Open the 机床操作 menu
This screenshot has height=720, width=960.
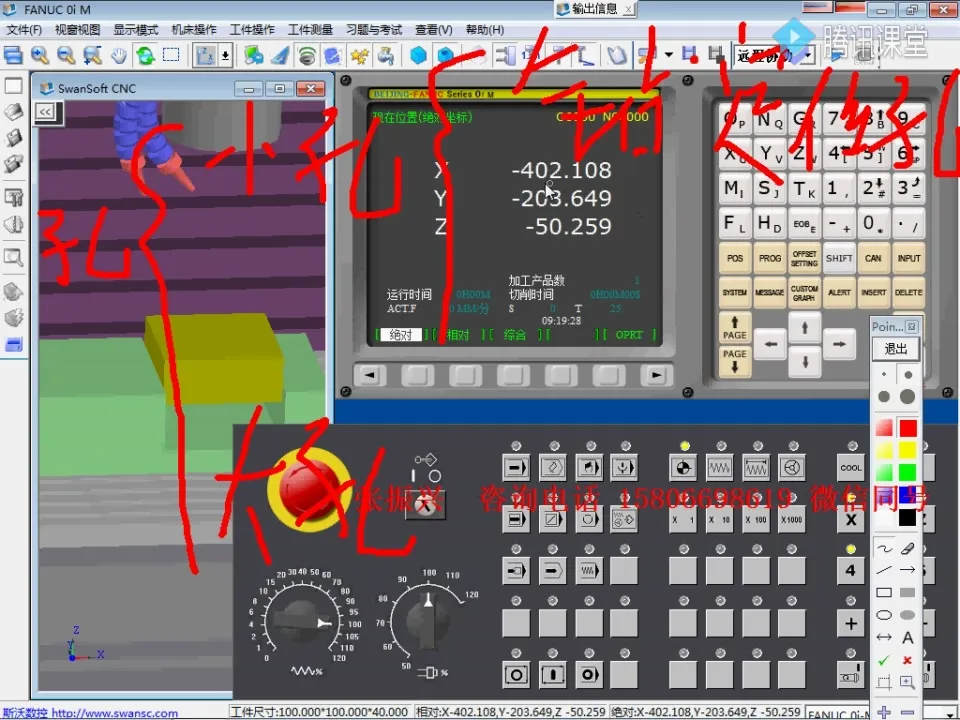[x=194, y=30]
